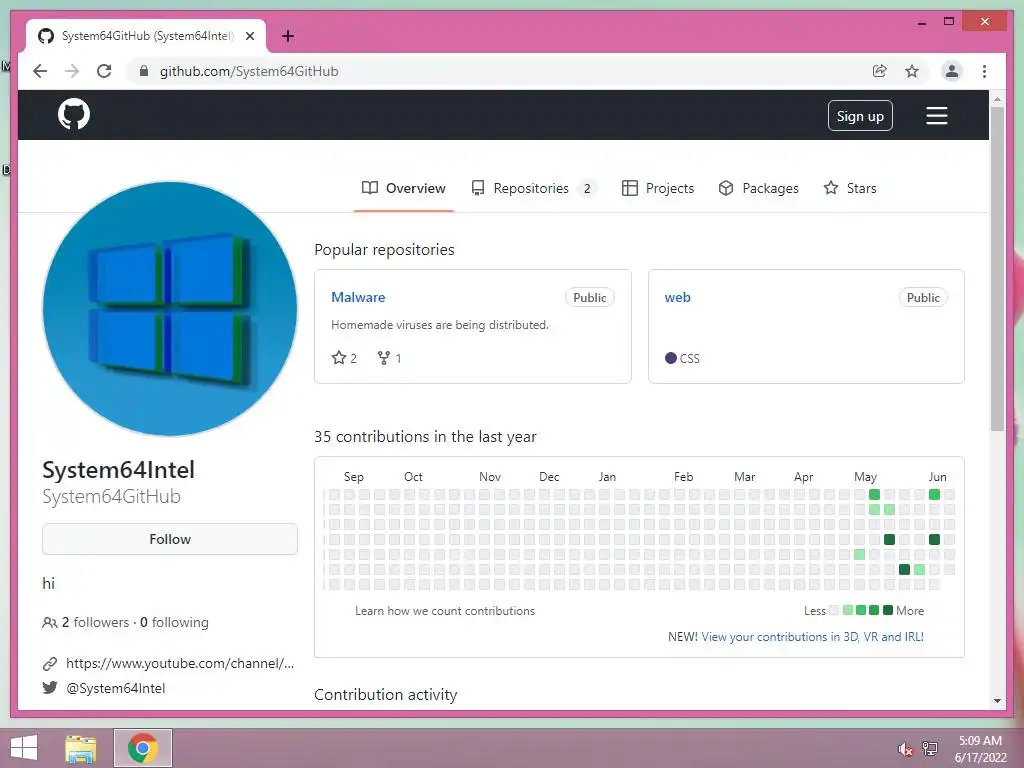Click the padlock site info icon
The width and height of the screenshot is (1024, 768).
click(144, 71)
